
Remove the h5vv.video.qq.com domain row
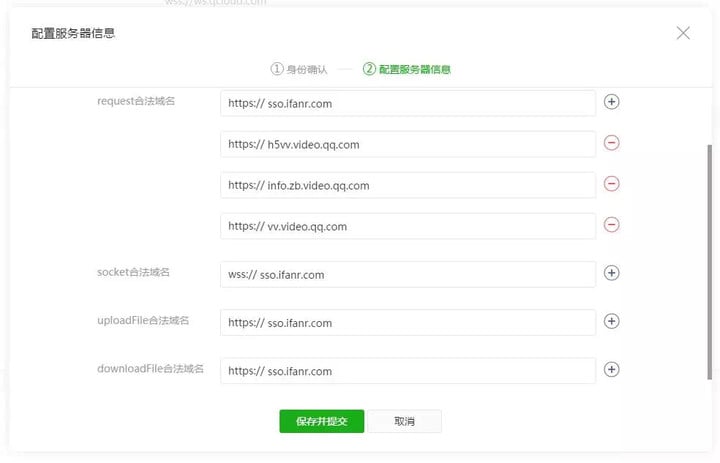click(x=611, y=143)
